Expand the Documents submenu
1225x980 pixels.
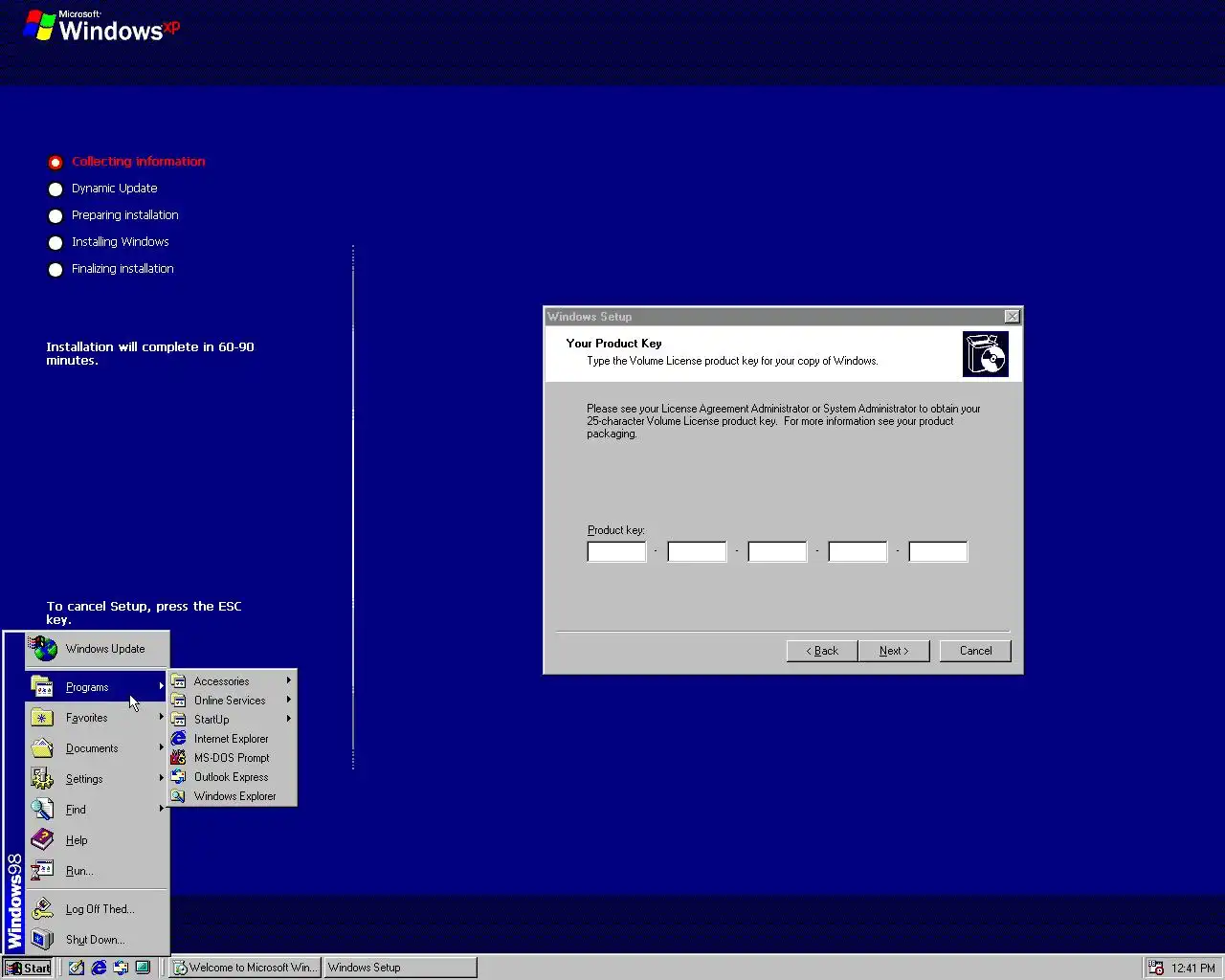[97, 748]
